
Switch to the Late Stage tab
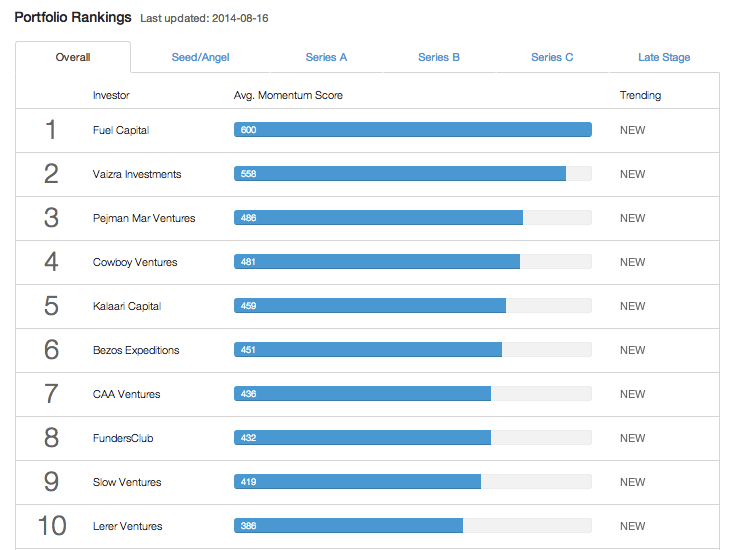664,57
